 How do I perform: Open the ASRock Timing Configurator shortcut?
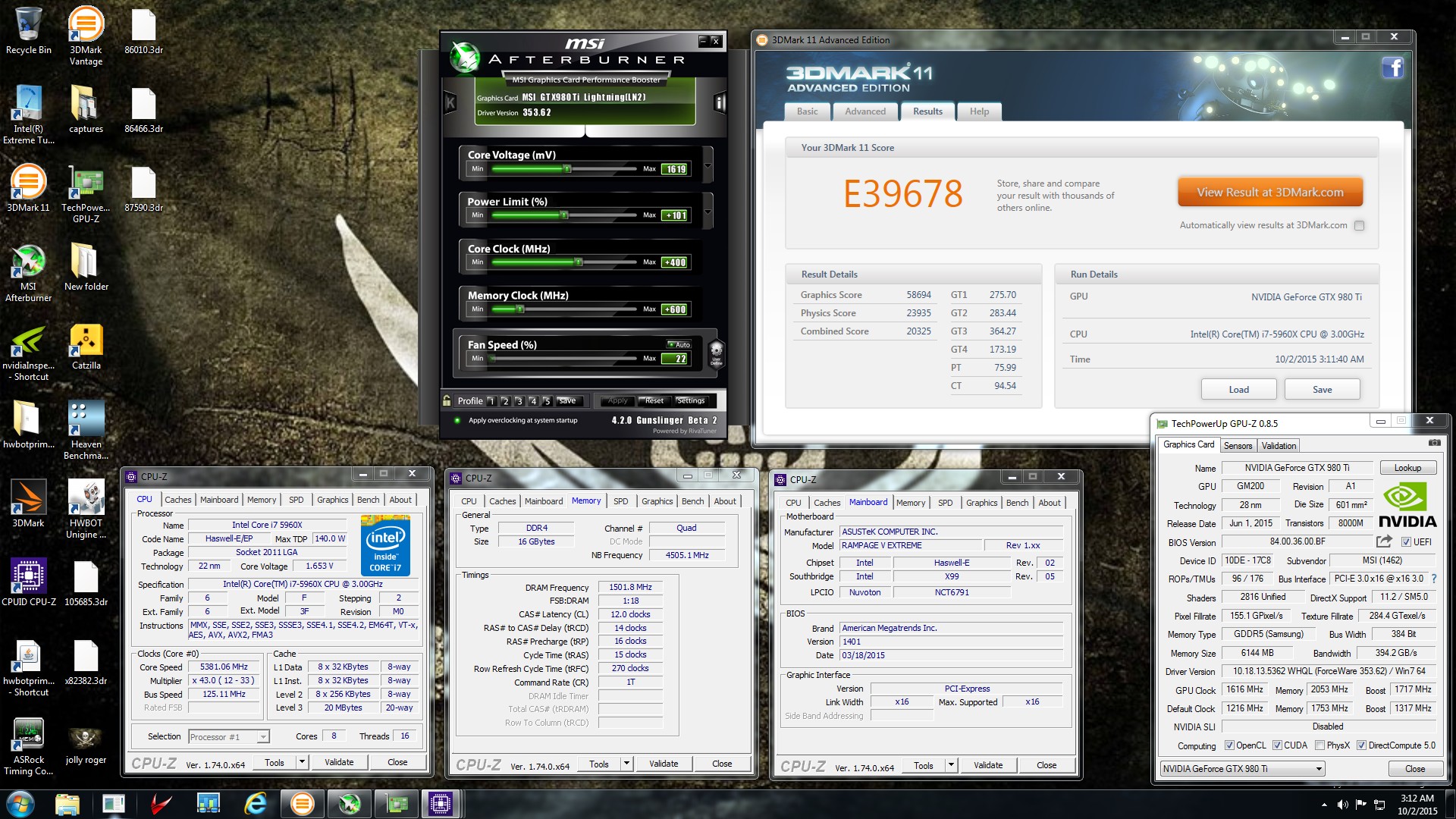click(x=28, y=746)
